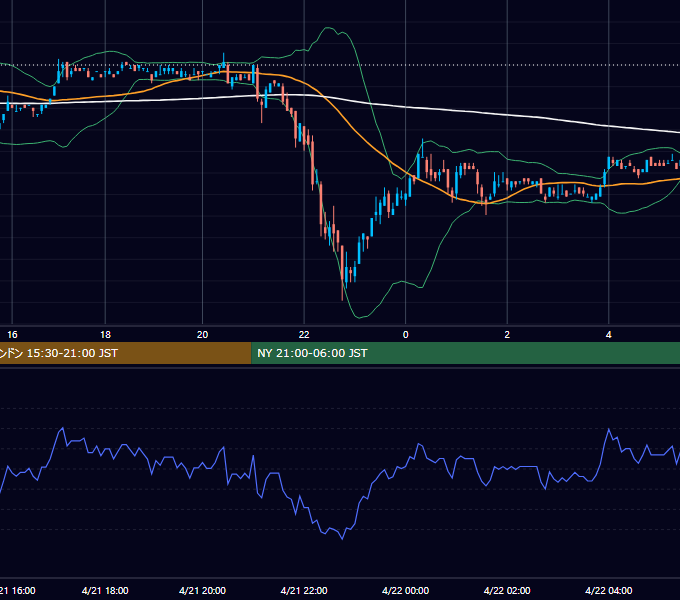Click the 4/21 22:00 date label
680x600 pixels.
(304, 590)
